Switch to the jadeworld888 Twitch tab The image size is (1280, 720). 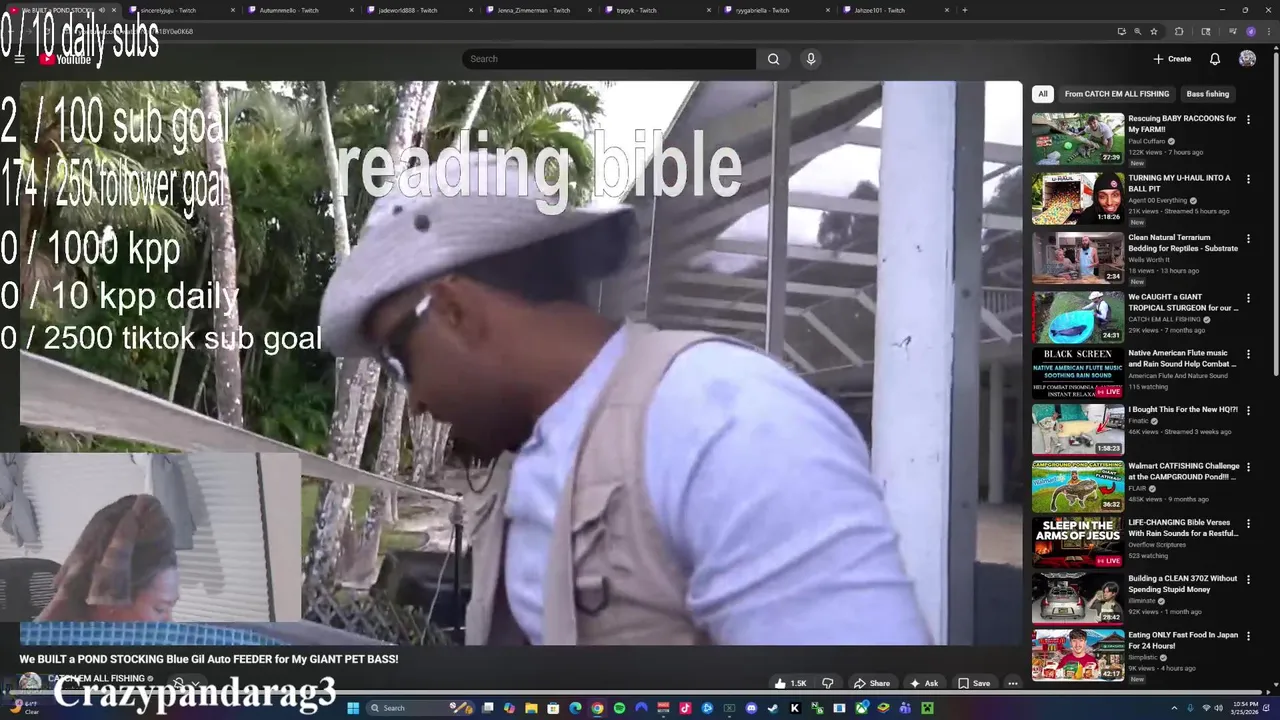coord(417,10)
